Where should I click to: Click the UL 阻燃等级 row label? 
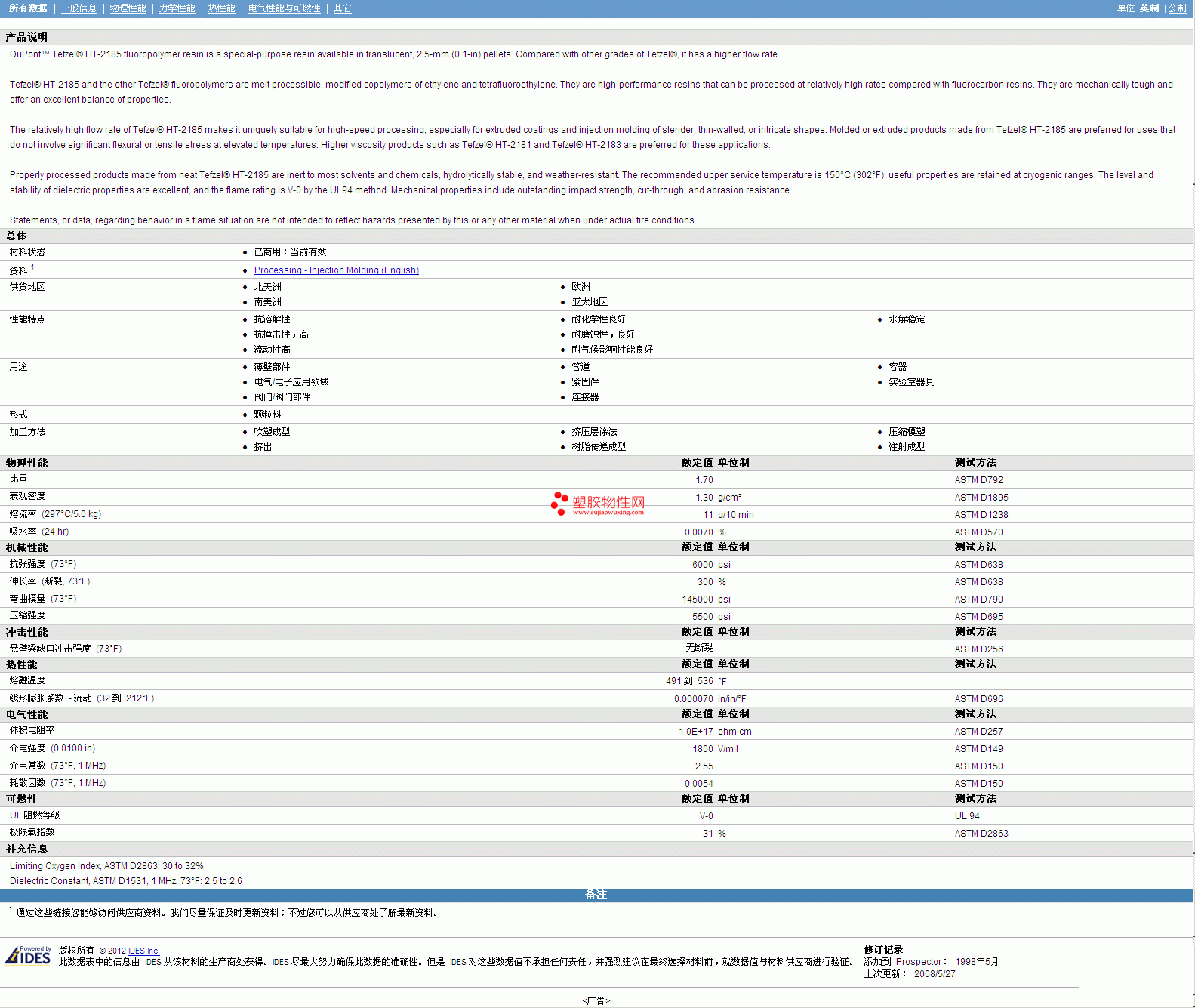[35, 815]
